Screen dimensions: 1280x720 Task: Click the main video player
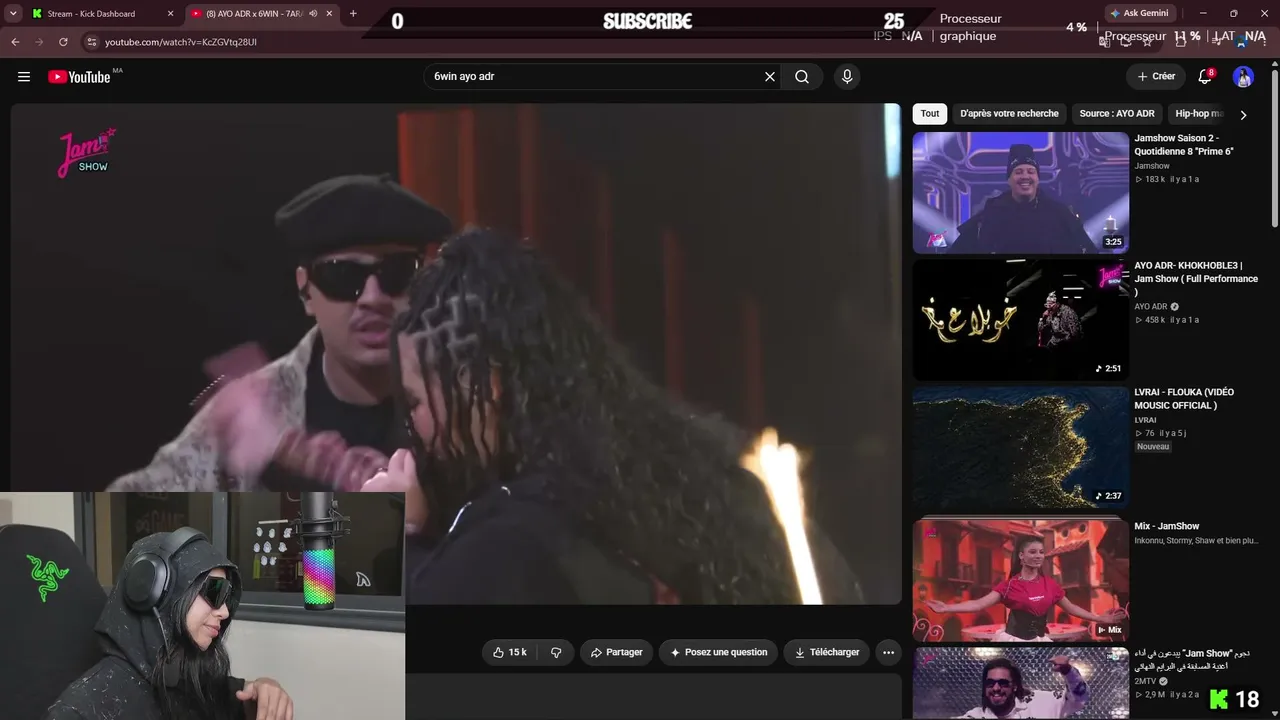(456, 354)
